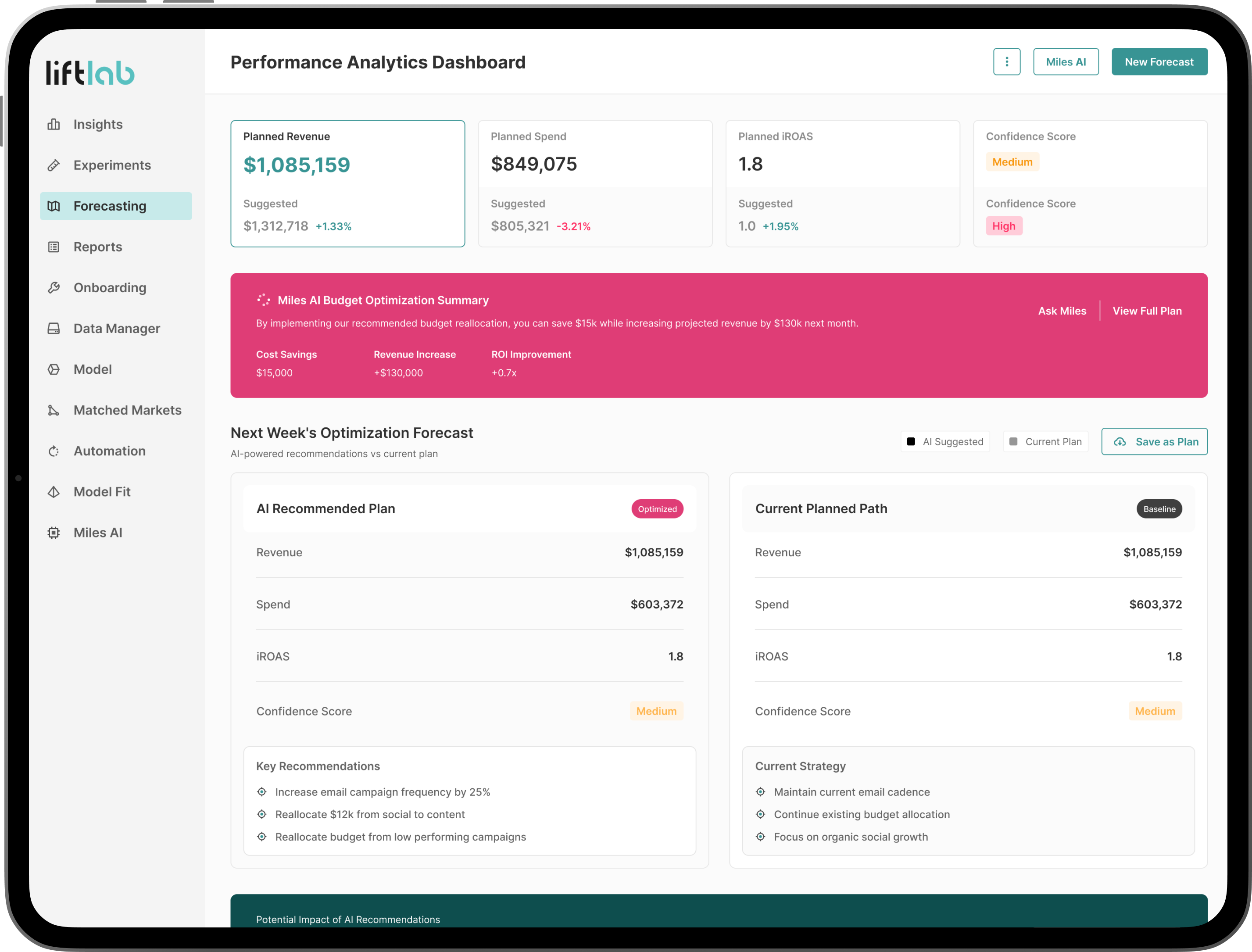Viewport: 1252px width, 952px height.
Task: Click the View Full Plan link
Action: point(1147,311)
